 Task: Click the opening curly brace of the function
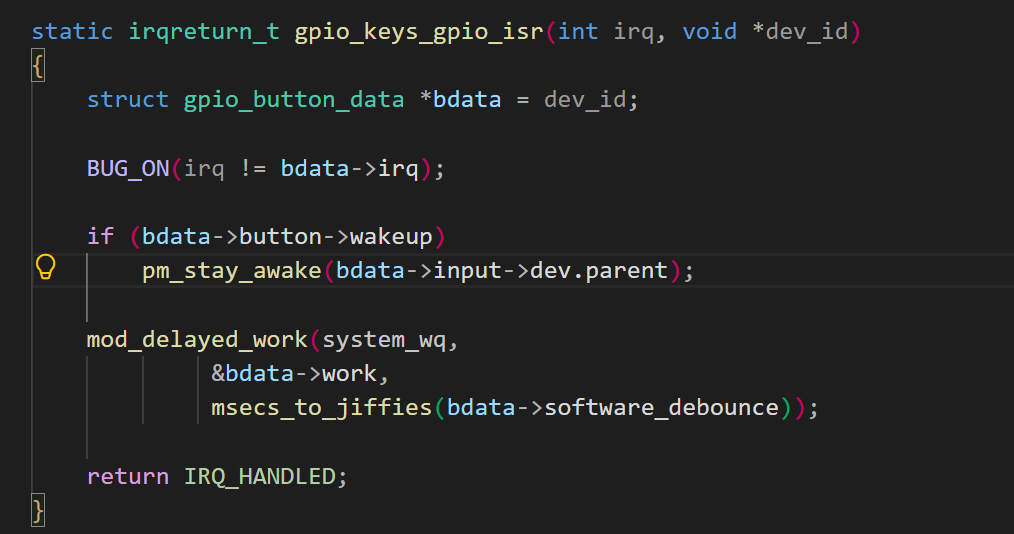click(38, 66)
